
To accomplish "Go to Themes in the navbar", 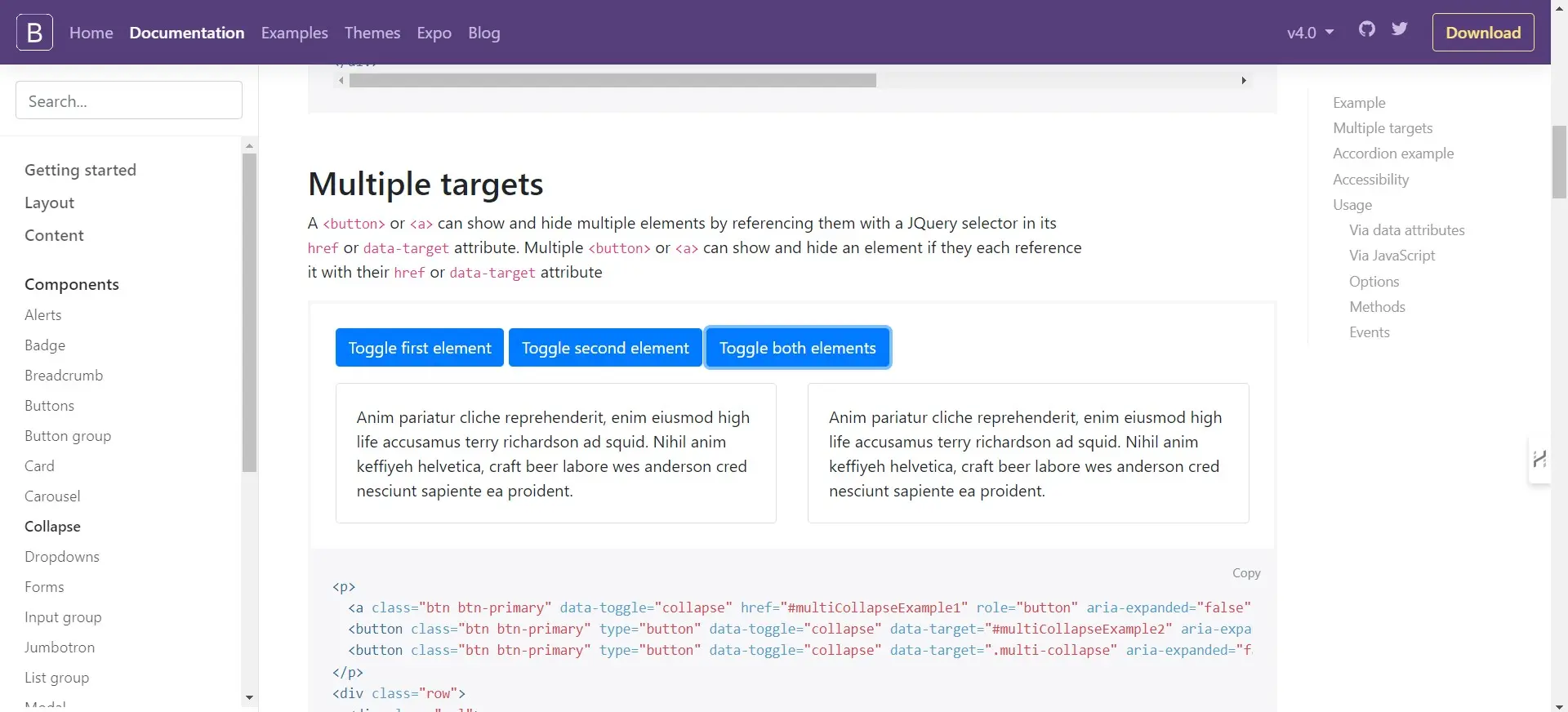I will click(372, 33).
